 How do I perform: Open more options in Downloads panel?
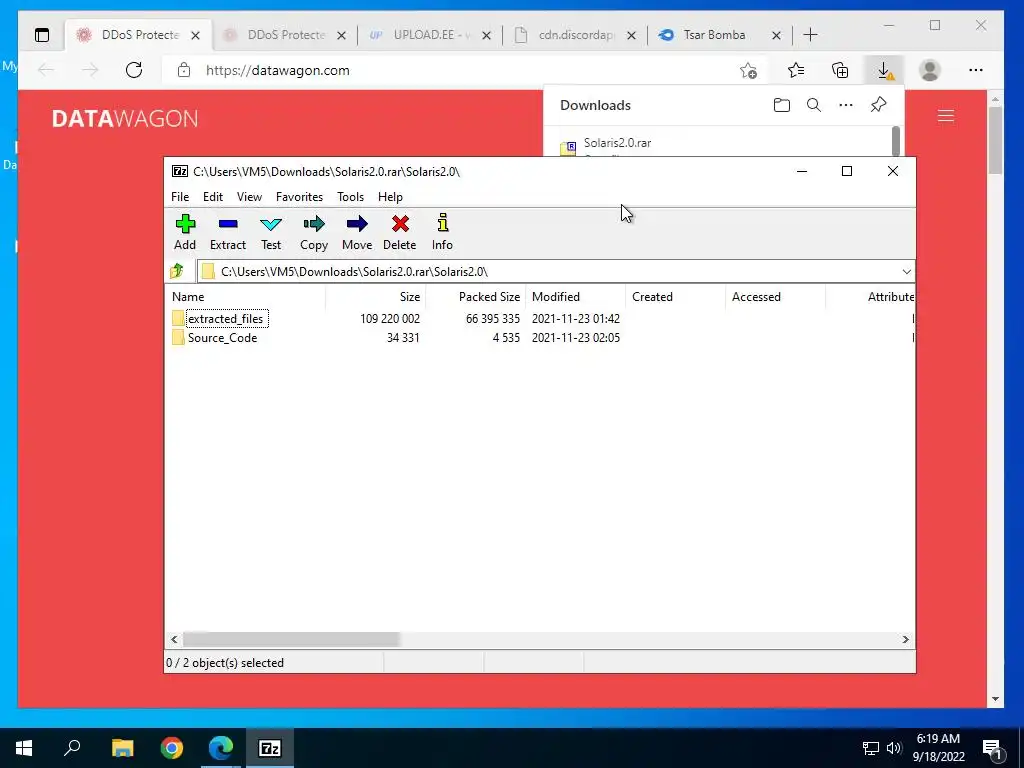(x=846, y=105)
